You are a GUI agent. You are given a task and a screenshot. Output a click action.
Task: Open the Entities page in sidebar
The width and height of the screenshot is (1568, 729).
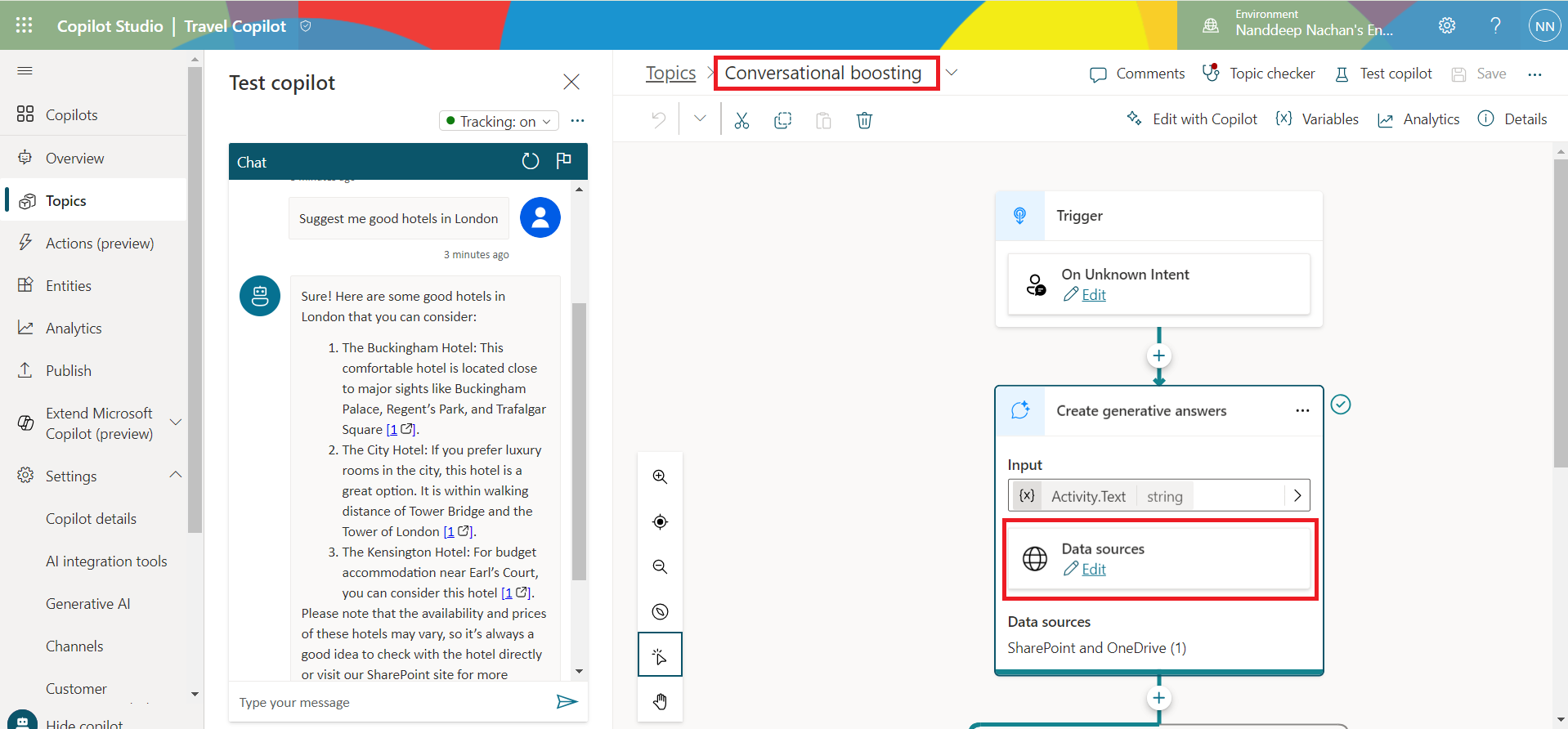69,286
